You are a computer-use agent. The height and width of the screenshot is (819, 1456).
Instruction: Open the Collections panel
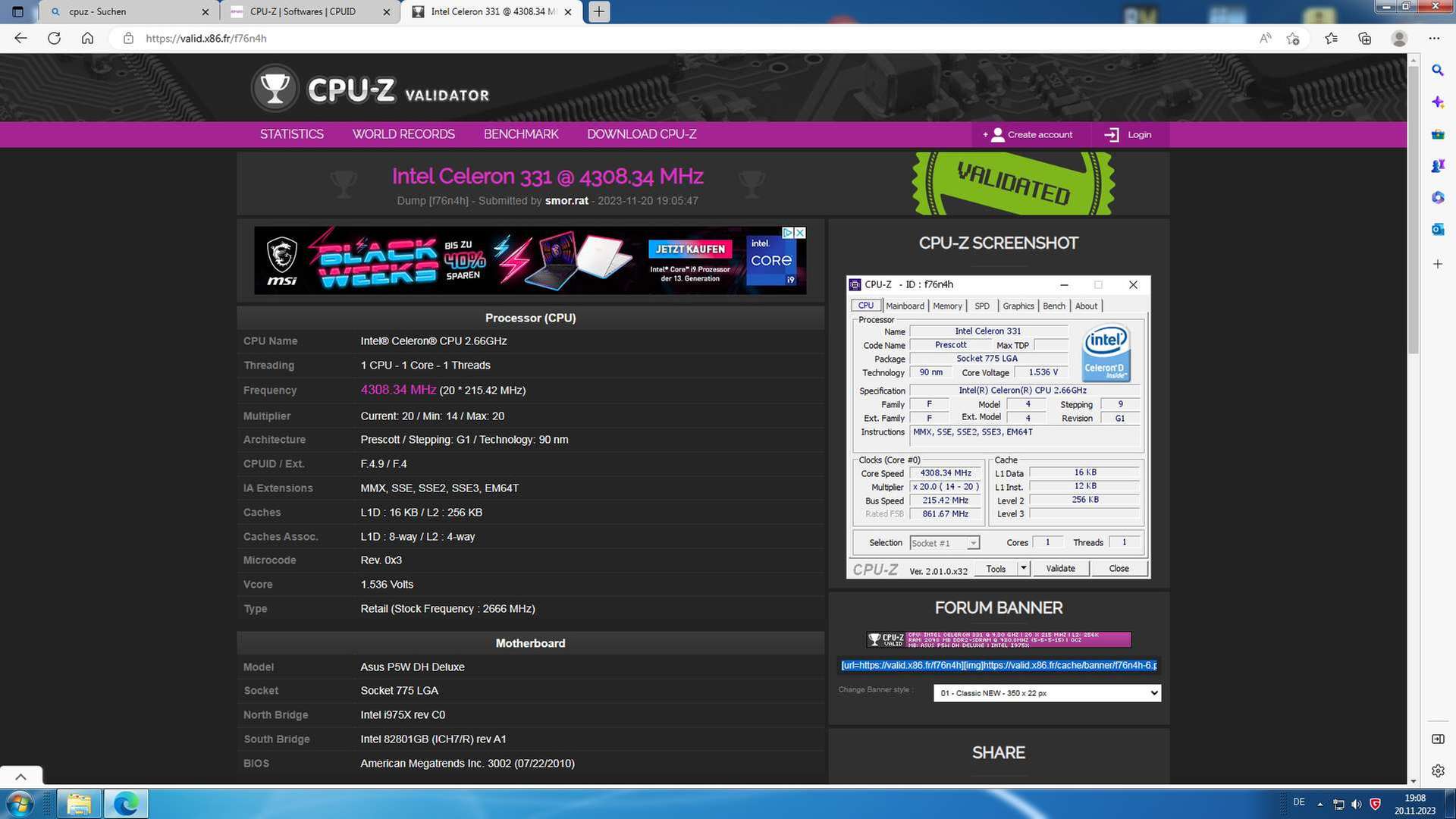pos(1364,38)
